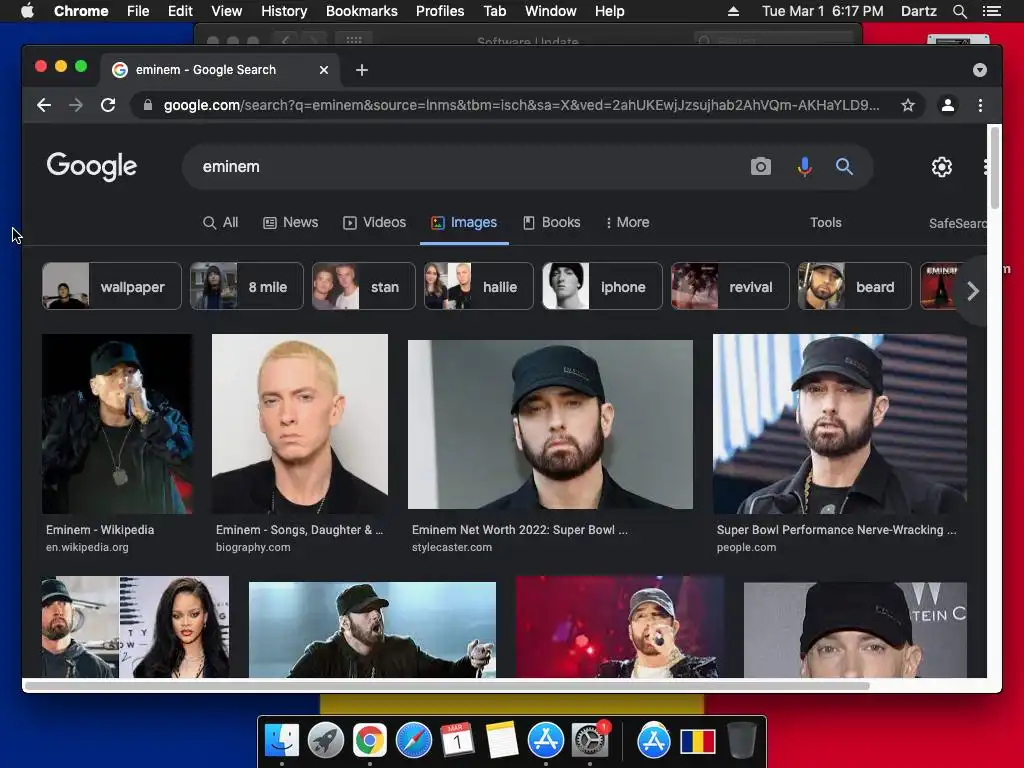This screenshot has width=1024, height=768.
Task: Open the stylecaster.com image thumbnail
Action: coord(550,424)
